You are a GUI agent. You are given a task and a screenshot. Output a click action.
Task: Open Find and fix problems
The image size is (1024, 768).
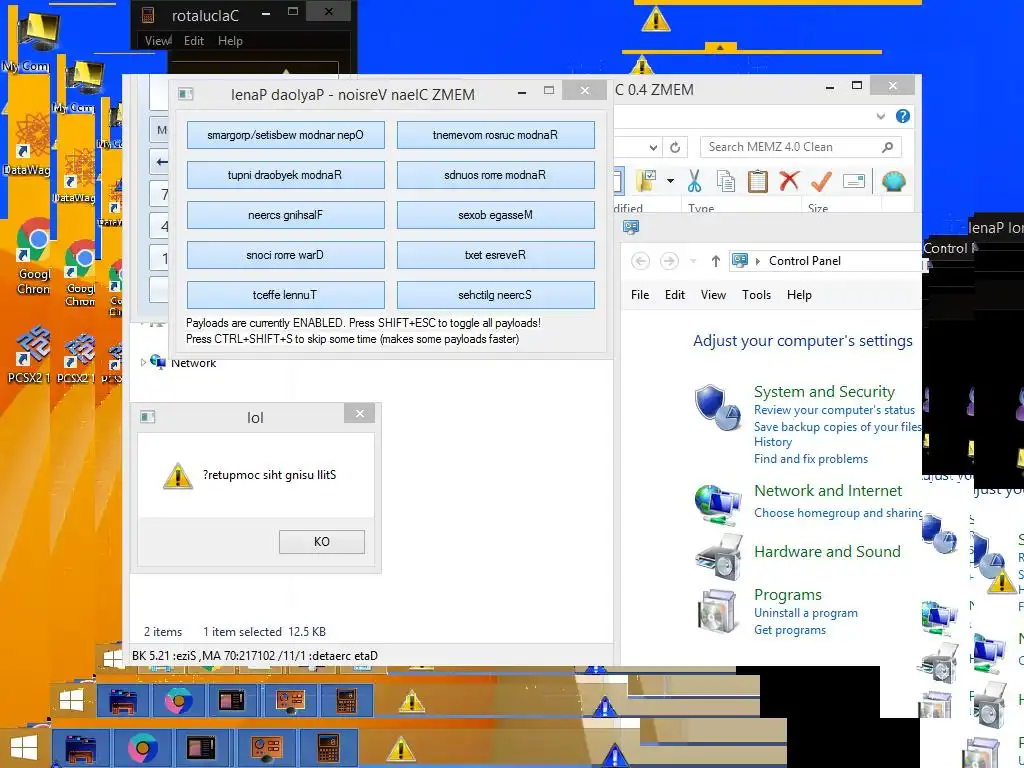(x=811, y=459)
